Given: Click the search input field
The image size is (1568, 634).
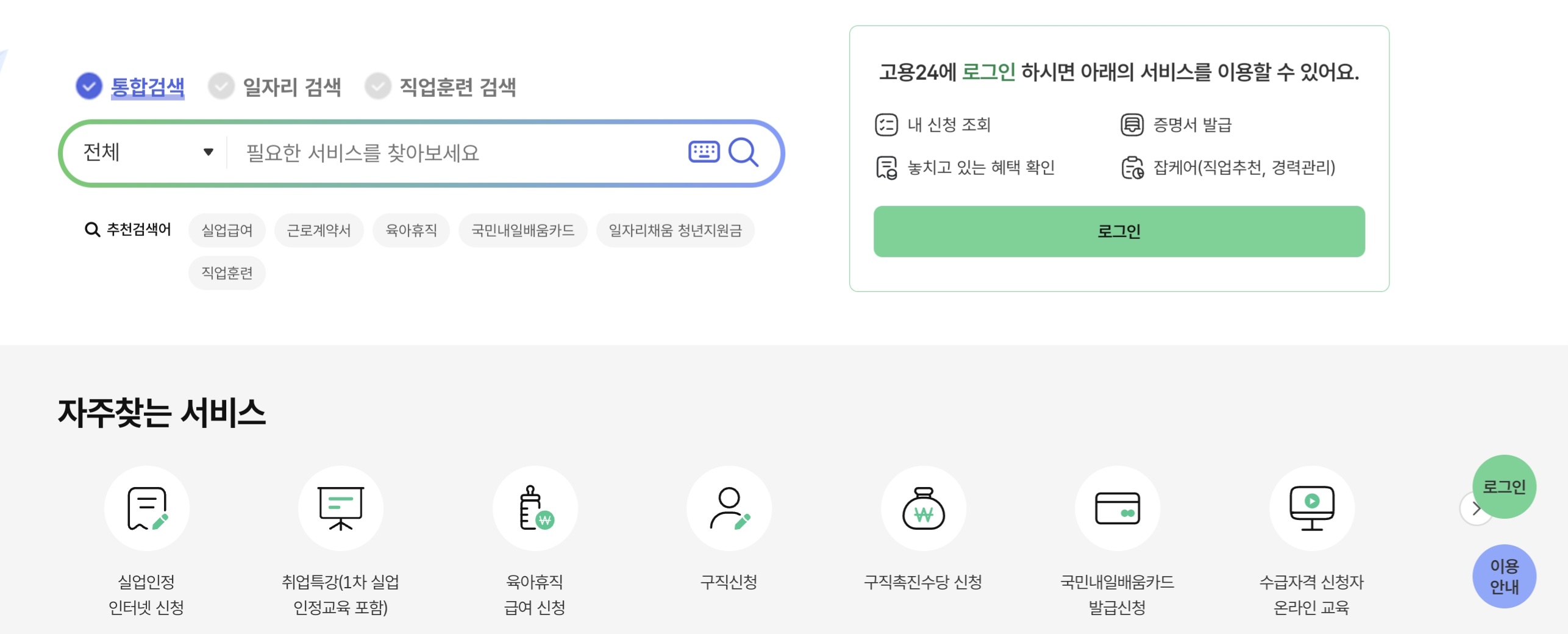Looking at the screenshot, I should pos(427,152).
